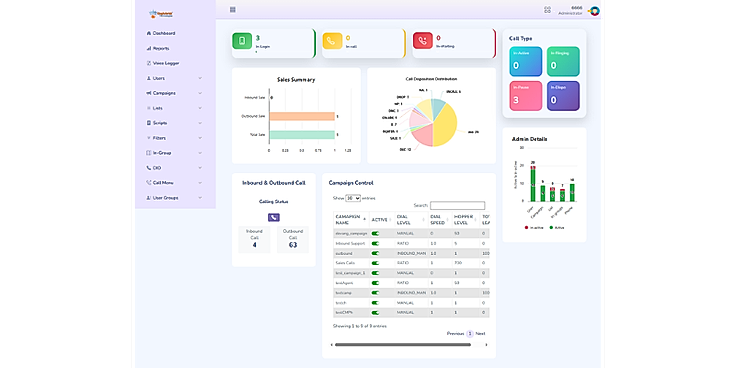Expand the Lists menu chevron
736x368 pixels.
pos(200,108)
